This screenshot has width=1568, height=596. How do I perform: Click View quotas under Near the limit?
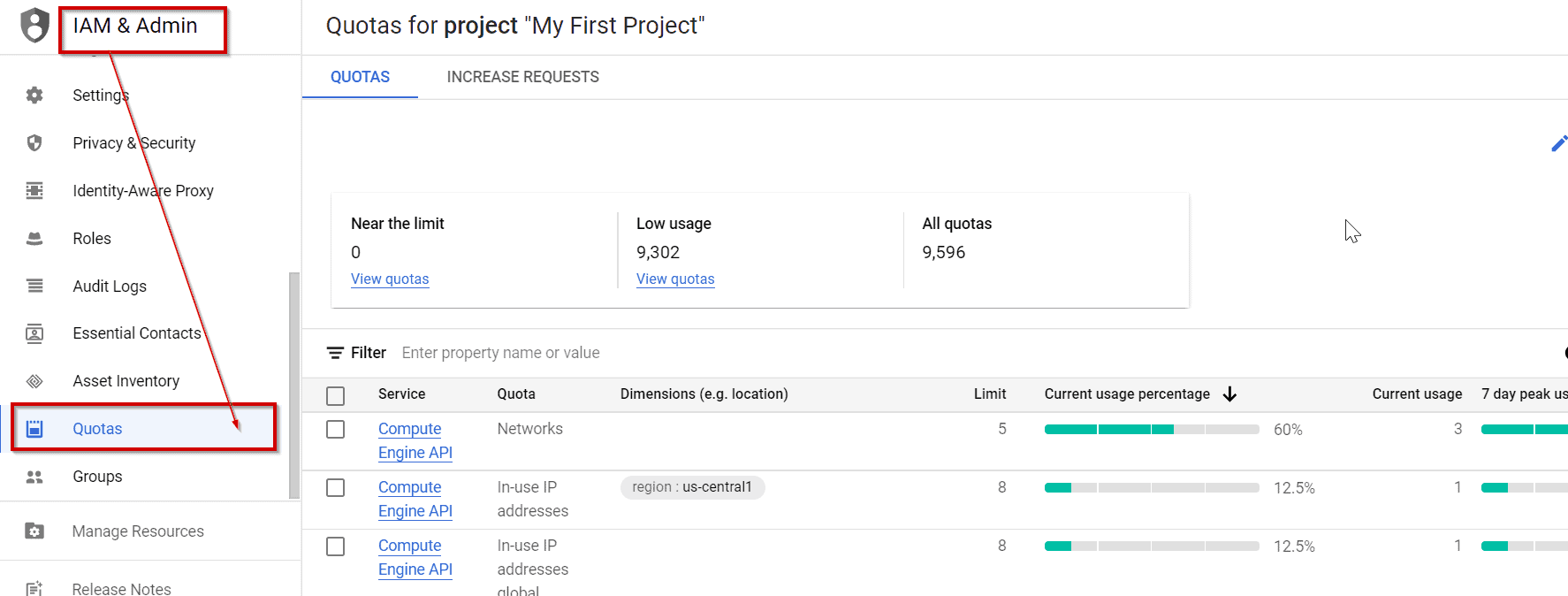(390, 279)
